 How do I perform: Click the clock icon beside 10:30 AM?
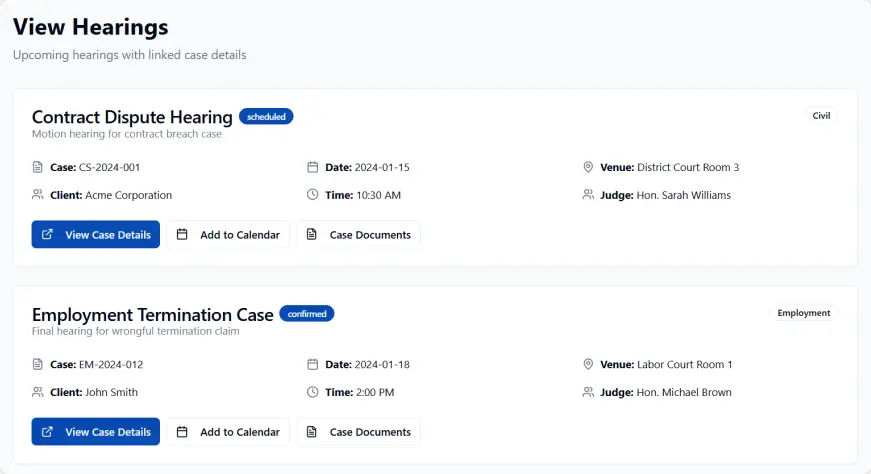pyautogui.click(x=313, y=195)
